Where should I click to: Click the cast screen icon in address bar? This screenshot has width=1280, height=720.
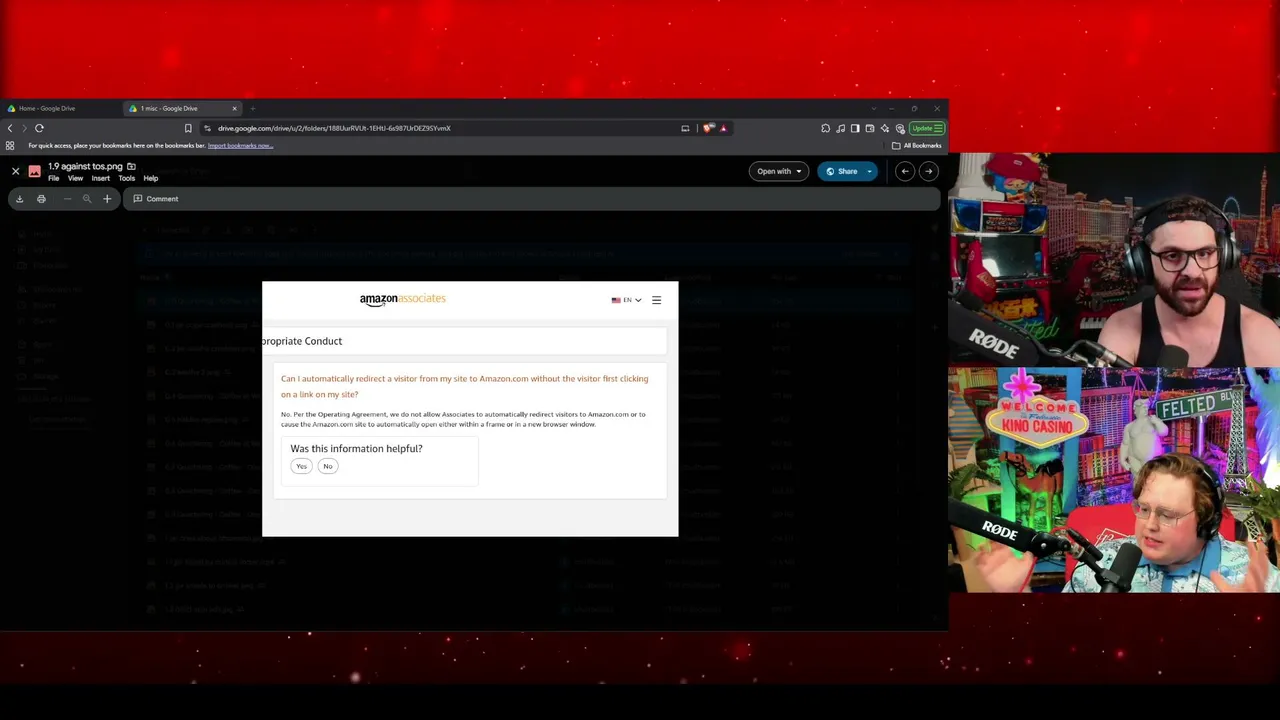[685, 128]
